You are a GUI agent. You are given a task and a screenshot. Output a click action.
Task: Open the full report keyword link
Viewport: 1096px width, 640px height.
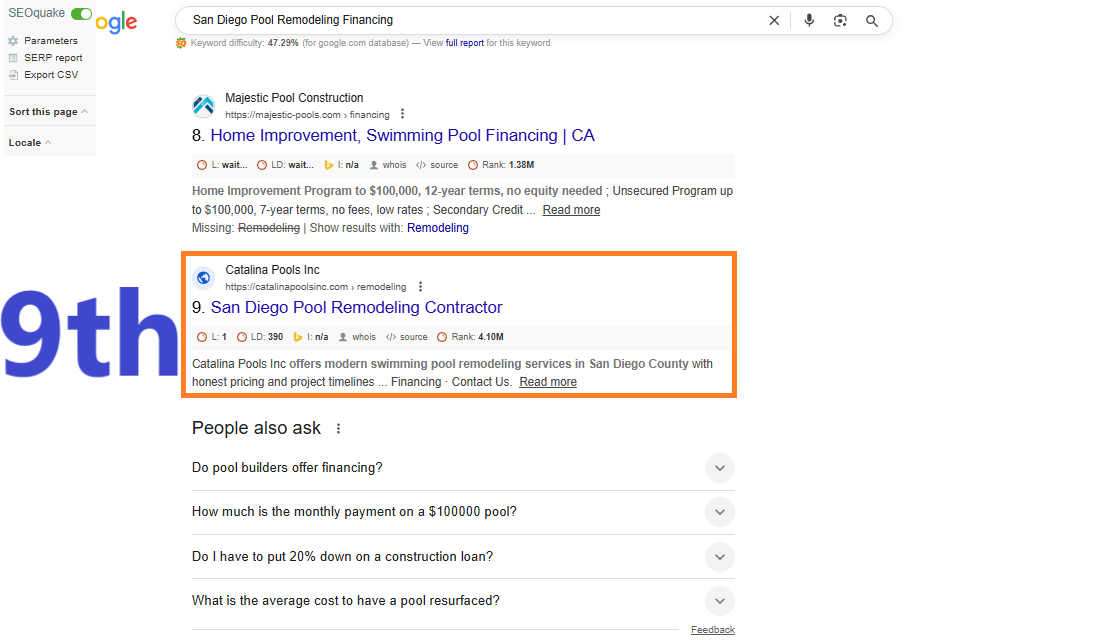pyautogui.click(x=465, y=43)
